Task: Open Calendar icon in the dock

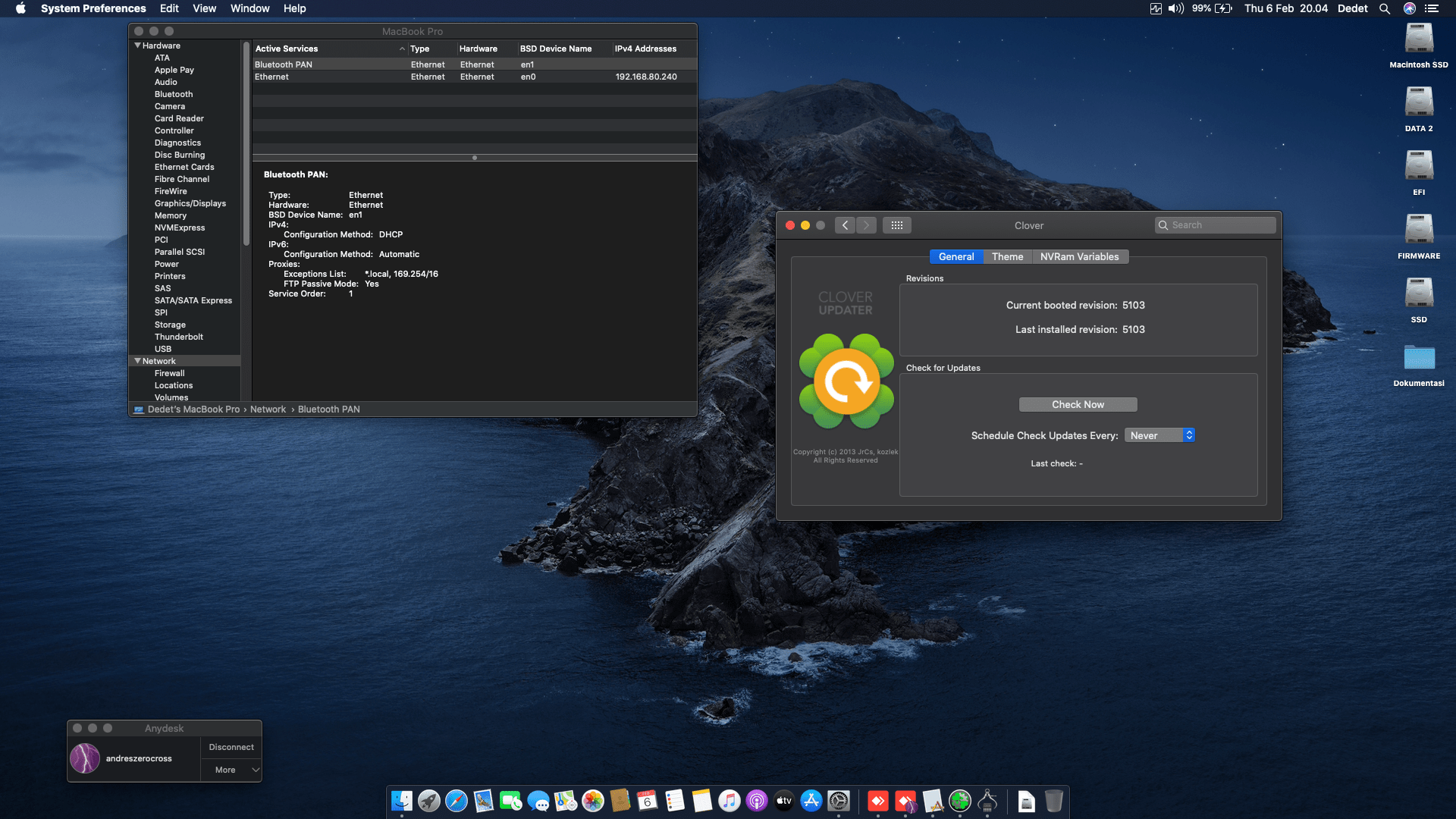Action: (x=648, y=801)
